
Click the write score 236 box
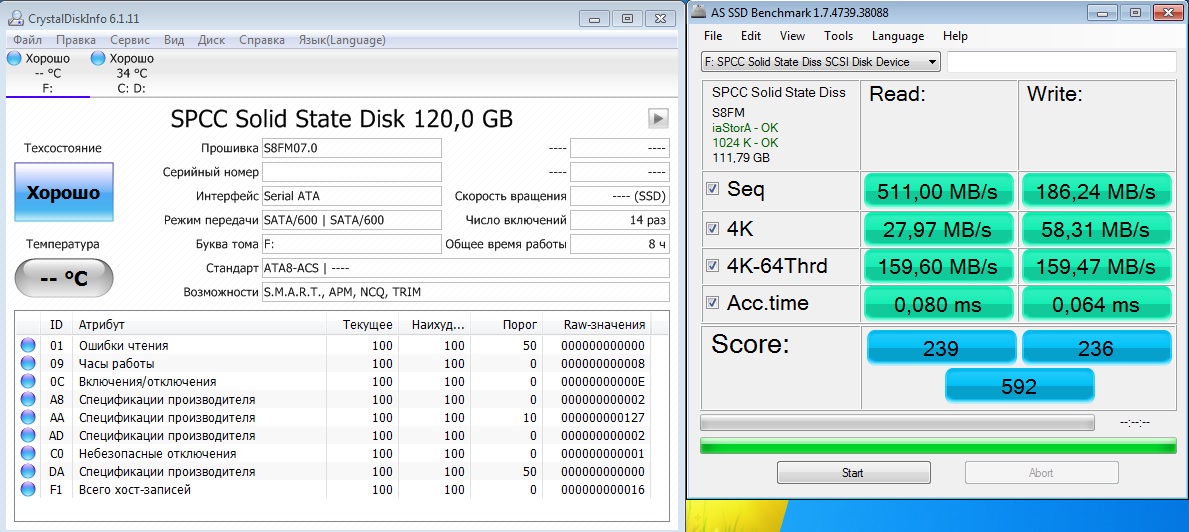[x=1096, y=348]
